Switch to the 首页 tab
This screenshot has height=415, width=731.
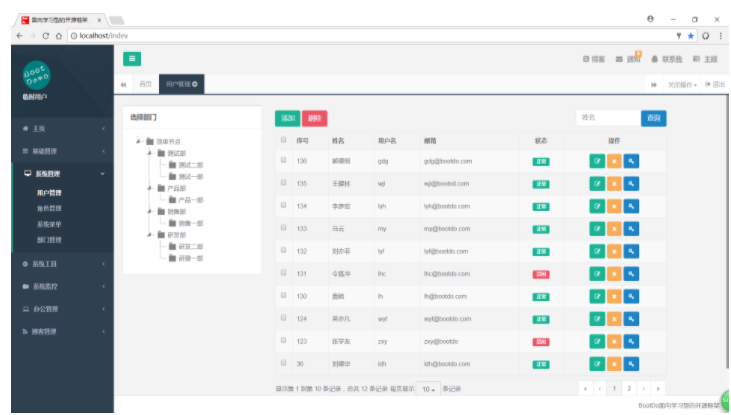145,84
